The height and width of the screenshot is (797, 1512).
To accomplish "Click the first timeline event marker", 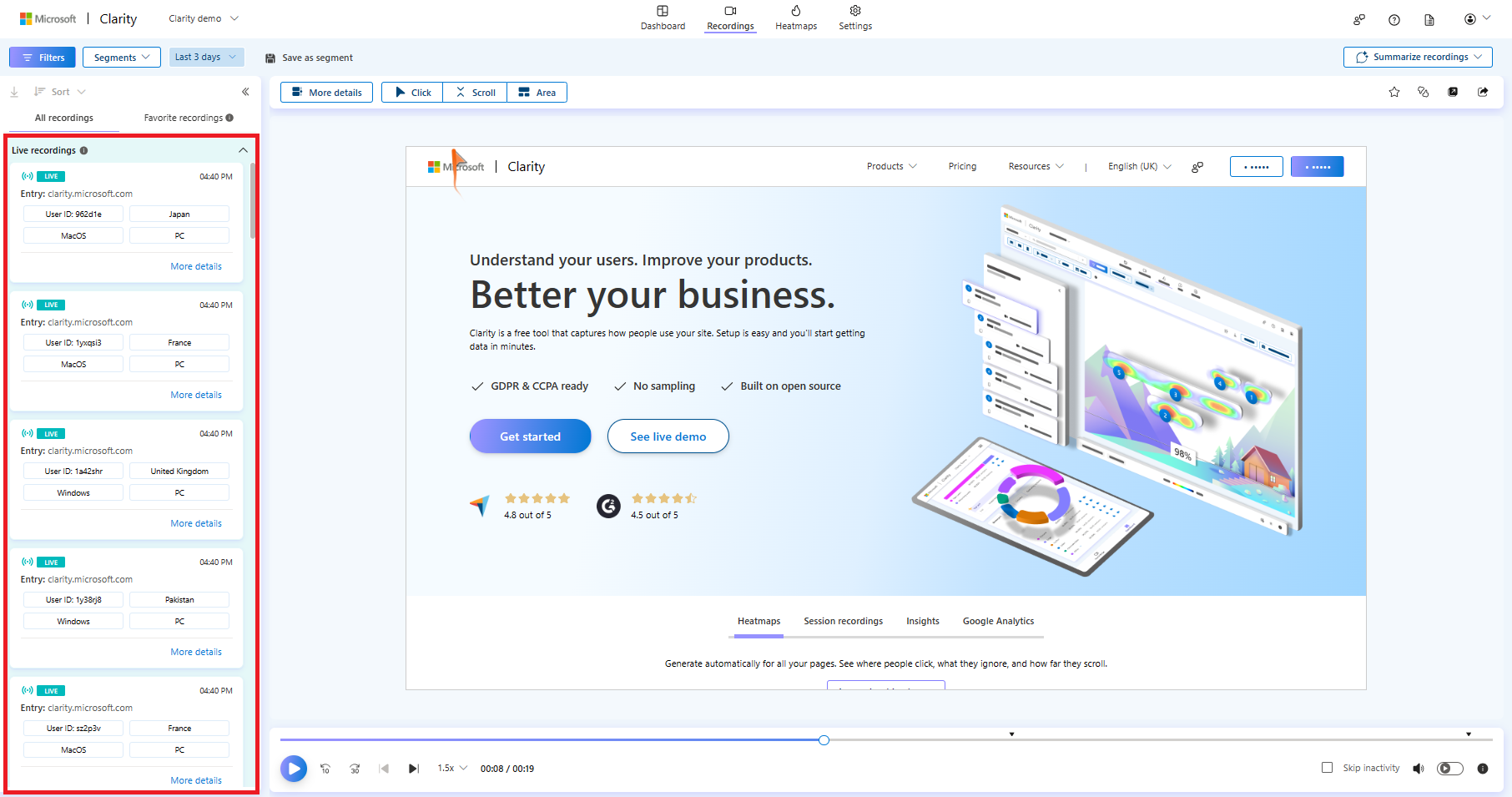I will [1011, 734].
